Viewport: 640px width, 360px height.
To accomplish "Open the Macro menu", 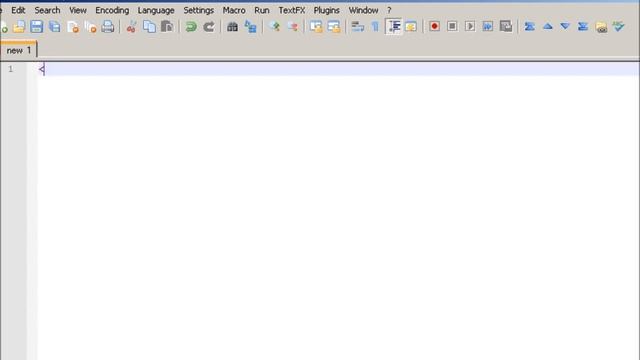I will (x=234, y=10).
